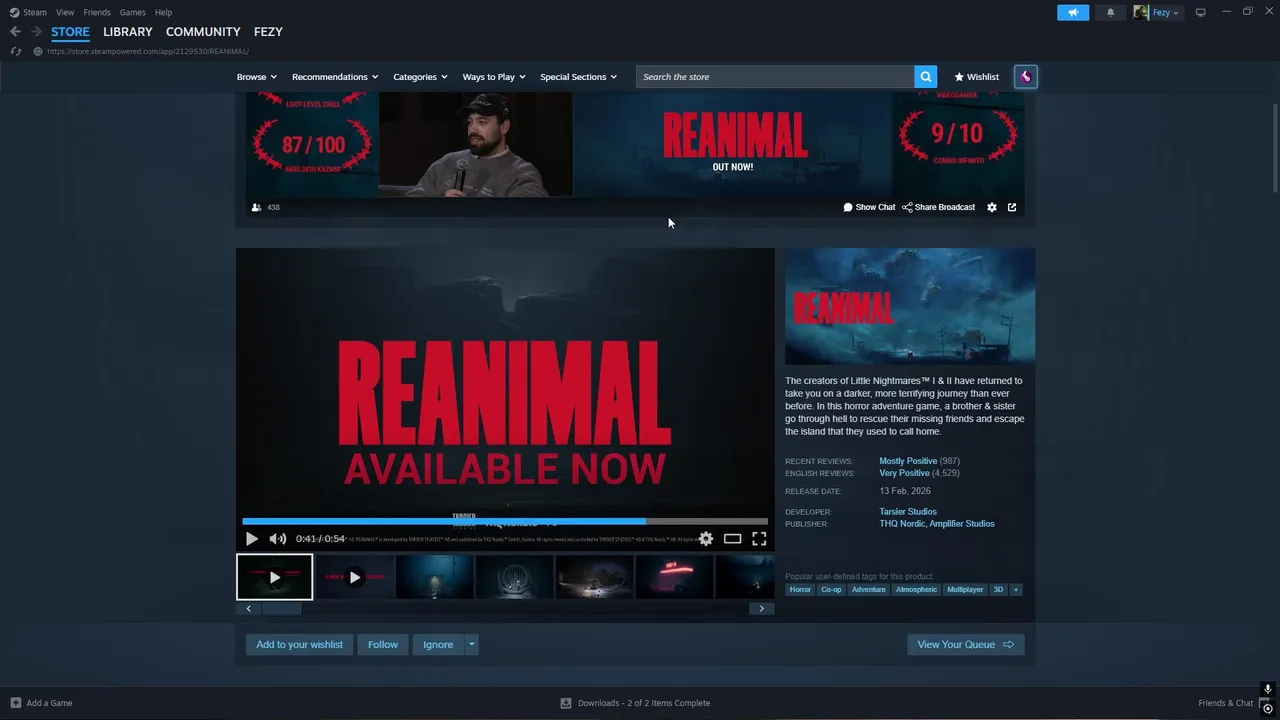Viewport: 1280px width, 720px height.
Task: Open trailer video settings gear
Action: point(706,539)
